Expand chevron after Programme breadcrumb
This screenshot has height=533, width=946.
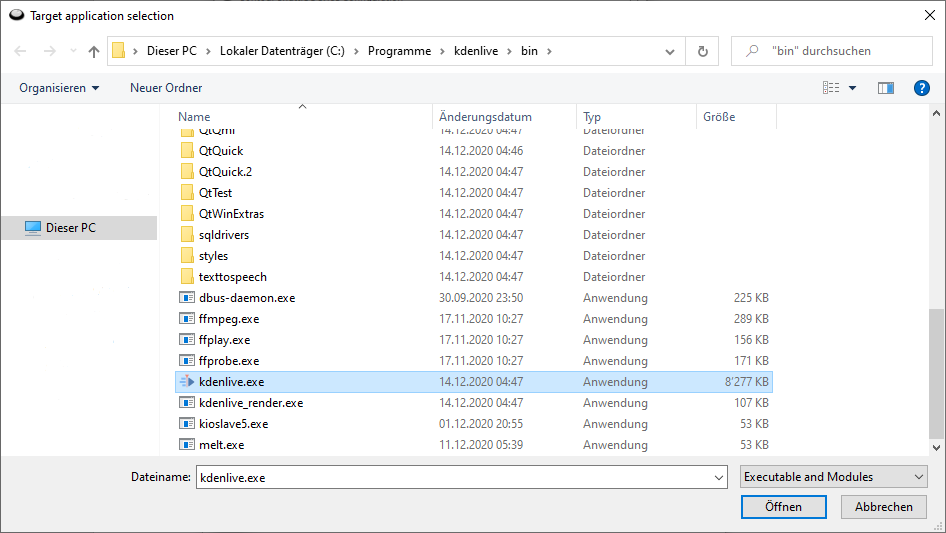[x=442, y=51]
